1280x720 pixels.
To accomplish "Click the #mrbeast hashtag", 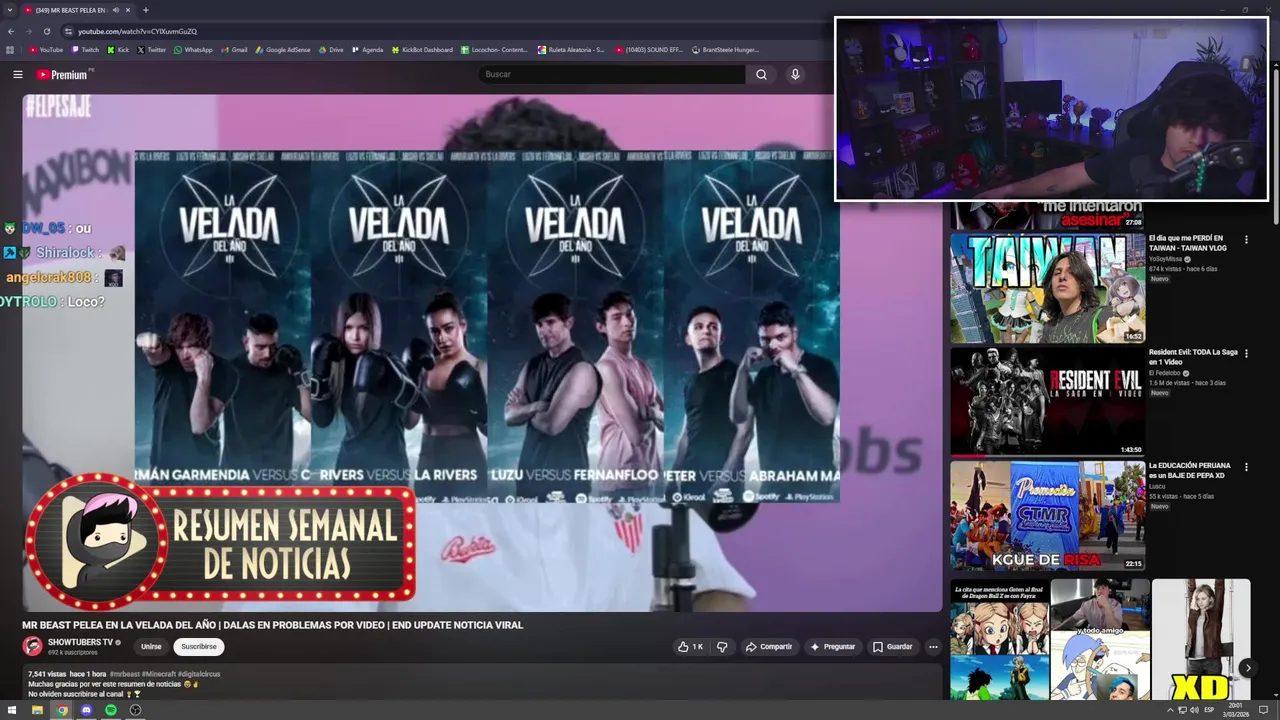I will point(124,674).
